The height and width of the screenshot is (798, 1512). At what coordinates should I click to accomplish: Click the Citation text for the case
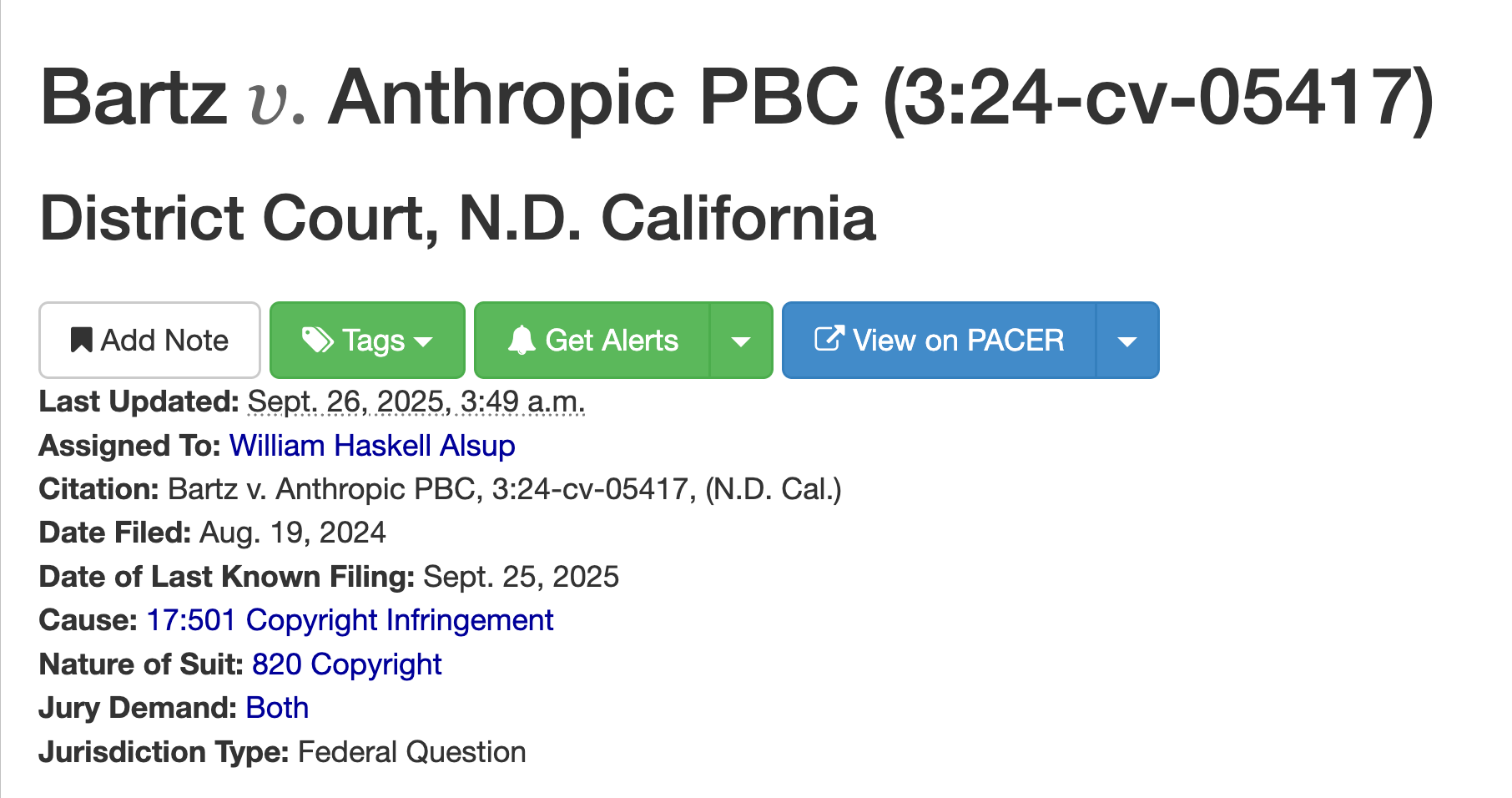coord(504,489)
